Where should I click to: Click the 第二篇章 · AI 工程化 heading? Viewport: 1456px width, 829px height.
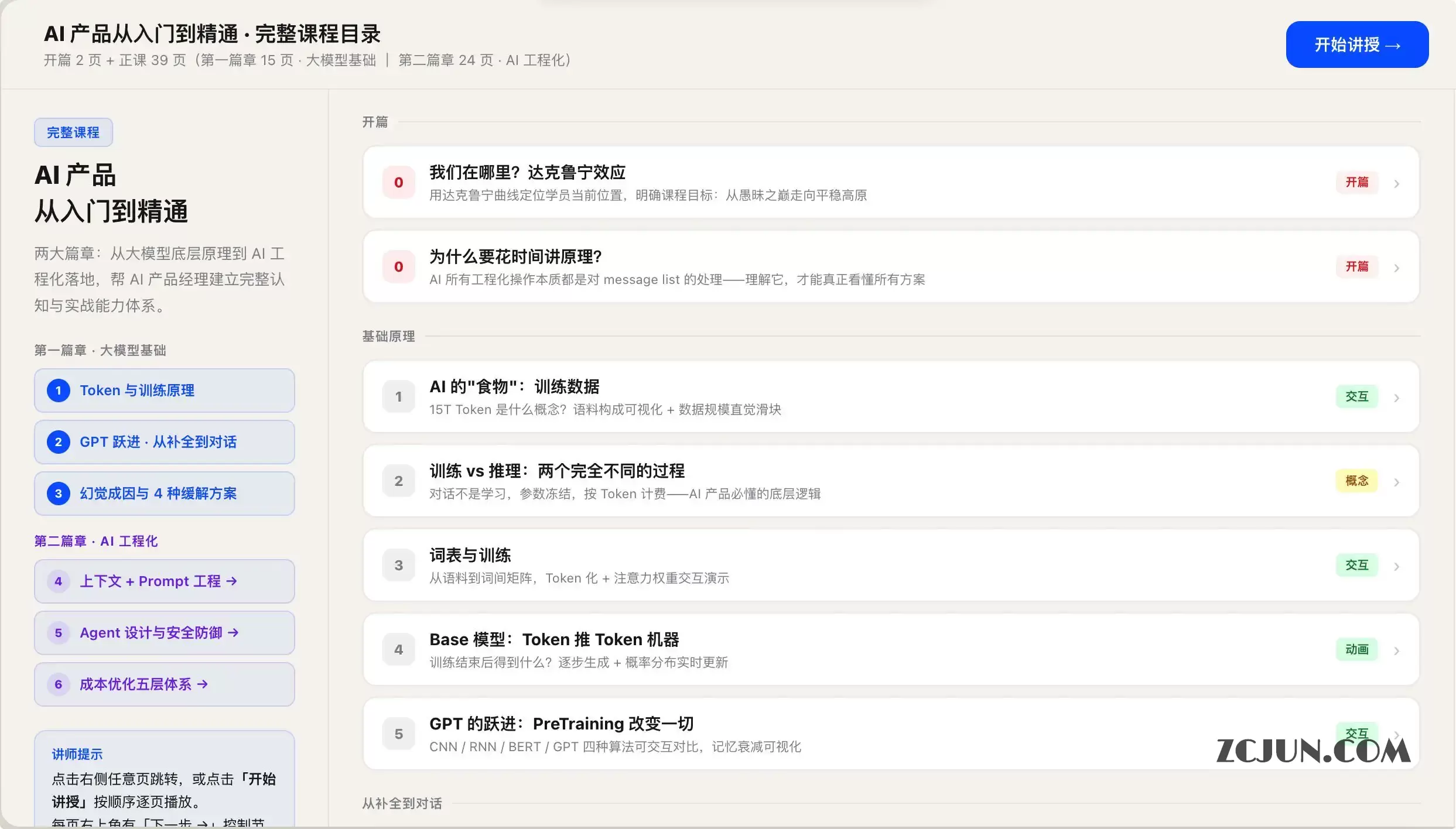(96, 541)
